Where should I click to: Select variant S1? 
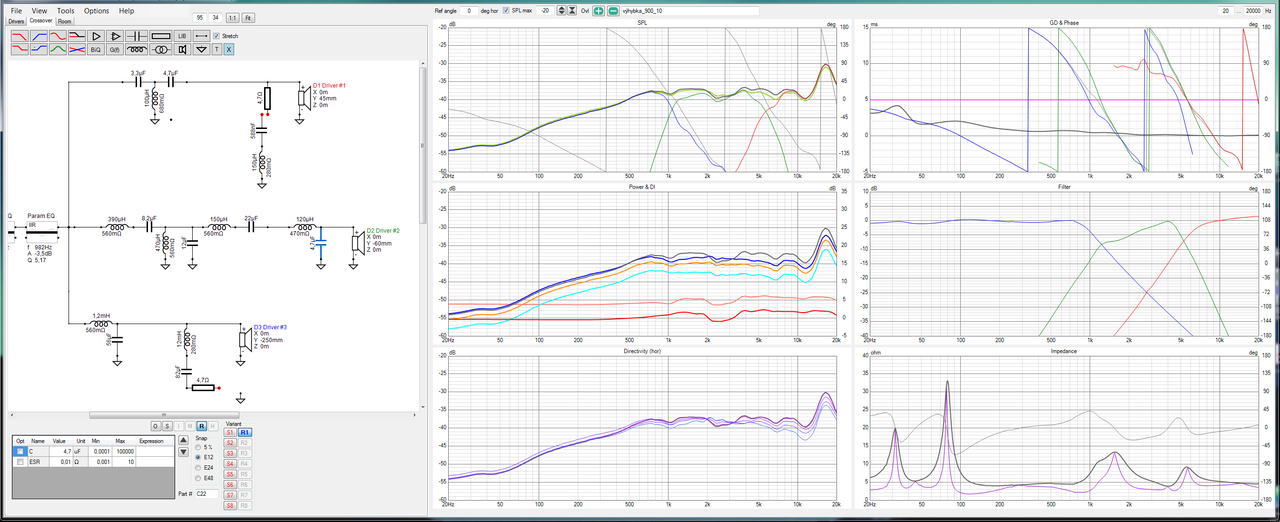229,432
